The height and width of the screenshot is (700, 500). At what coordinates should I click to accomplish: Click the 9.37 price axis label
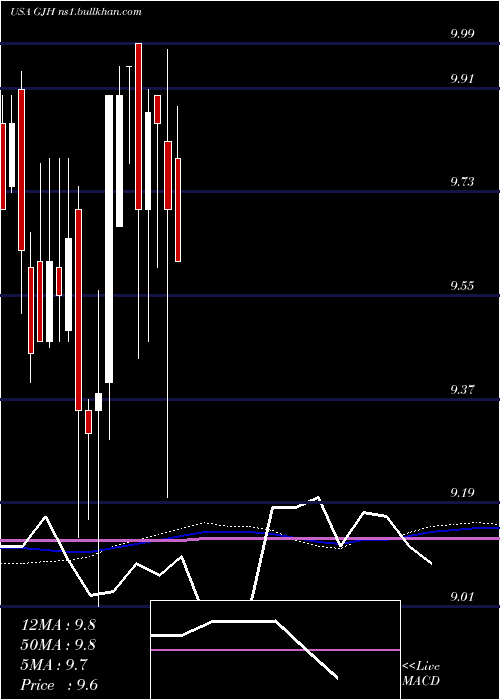click(x=463, y=389)
